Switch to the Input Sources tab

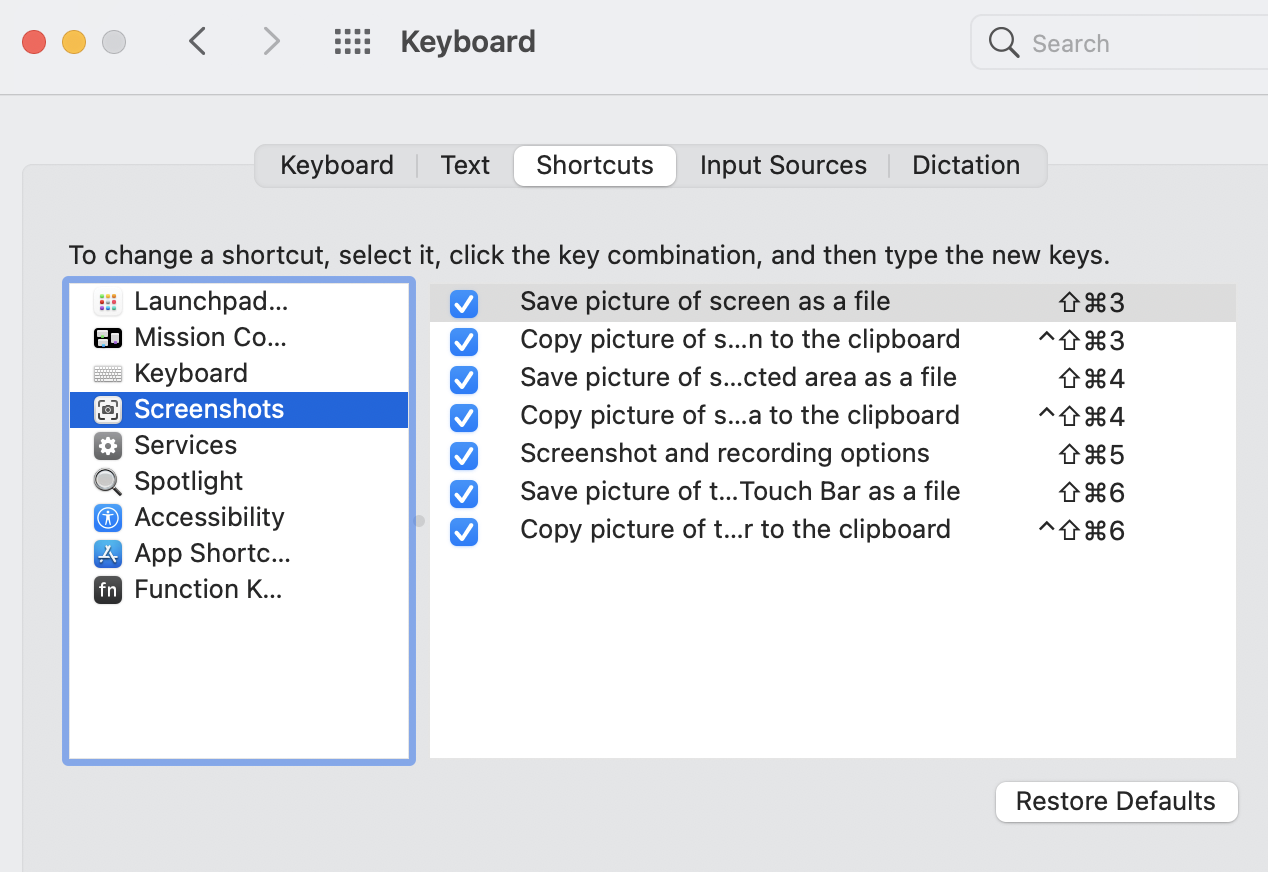pos(783,165)
